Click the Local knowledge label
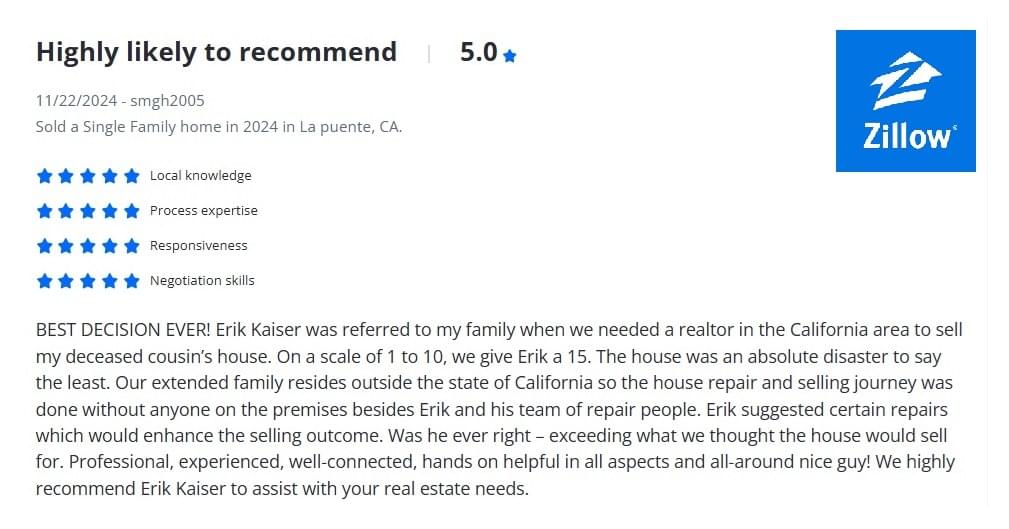The width and height of the screenshot is (1009, 529). (201, 176)
